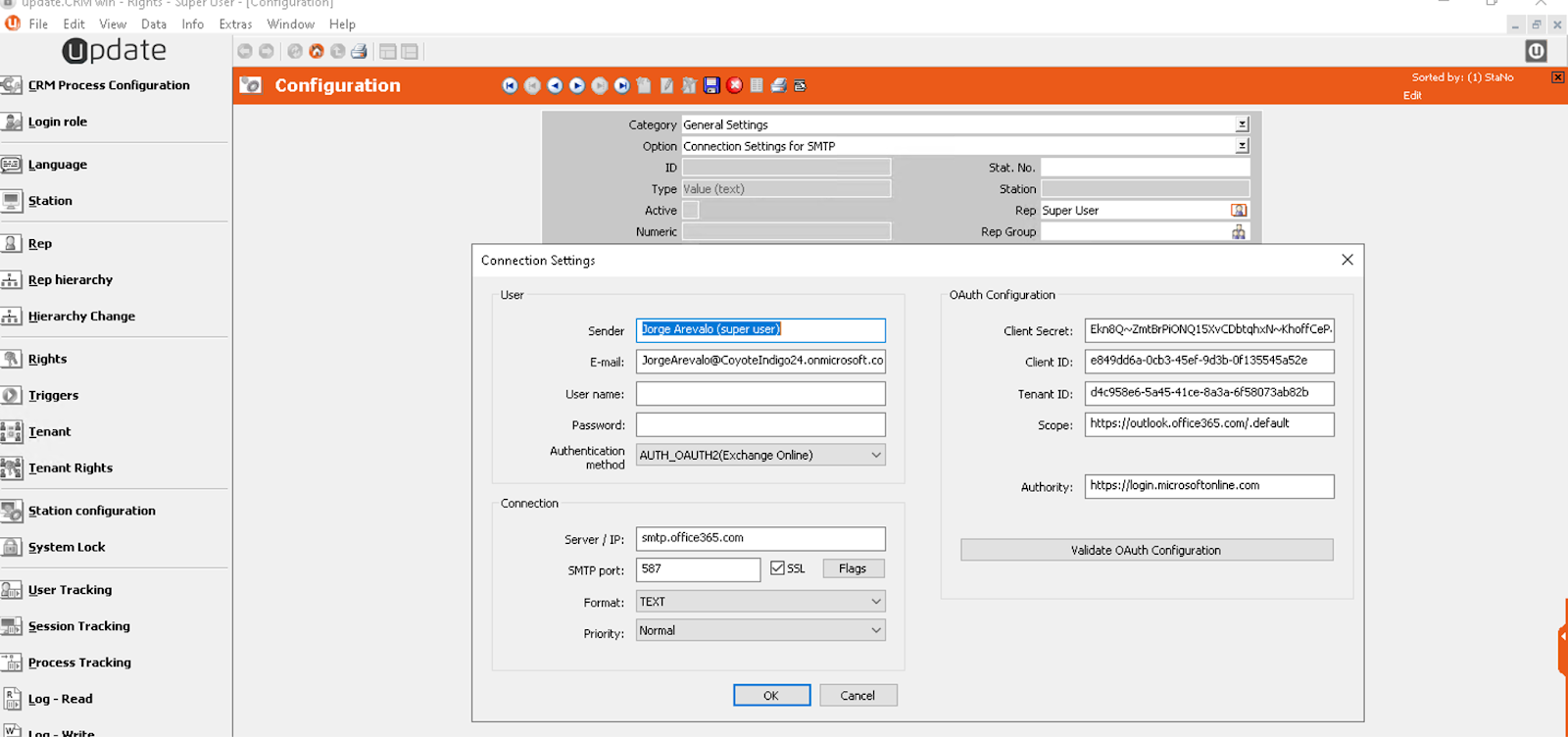Click the update logo icon at top right
This screenshot has width=1568, height=737.
pos(1536,51)
